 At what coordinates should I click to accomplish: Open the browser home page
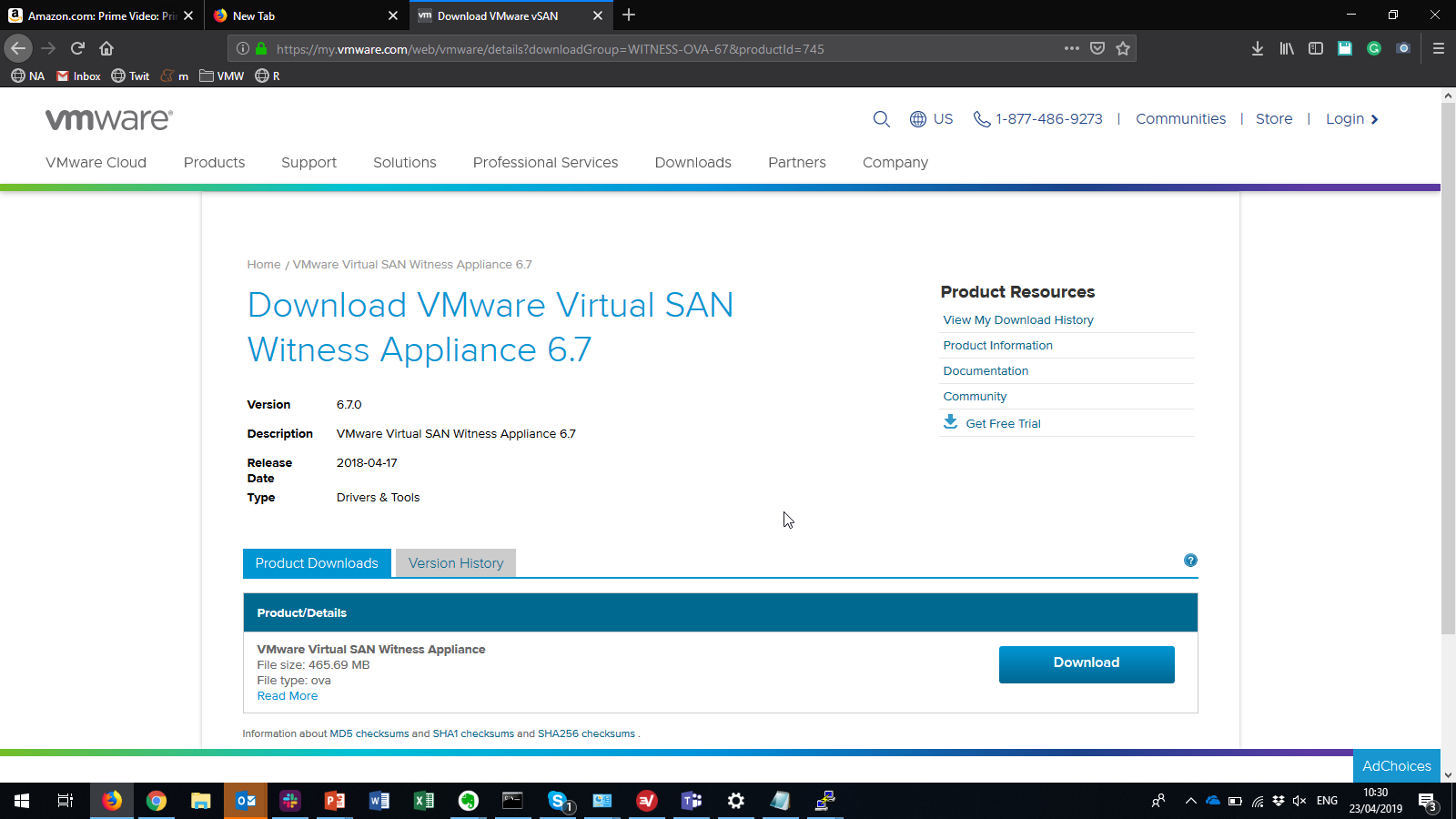[x=106, y=48]
